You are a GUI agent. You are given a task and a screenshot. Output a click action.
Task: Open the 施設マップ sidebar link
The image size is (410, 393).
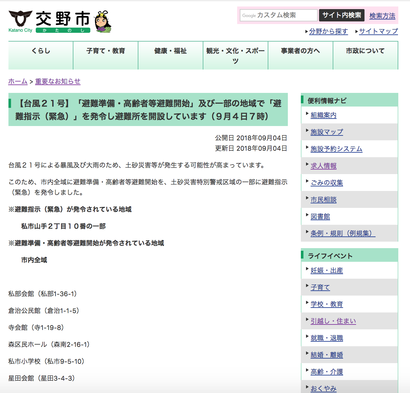(327, 132)
